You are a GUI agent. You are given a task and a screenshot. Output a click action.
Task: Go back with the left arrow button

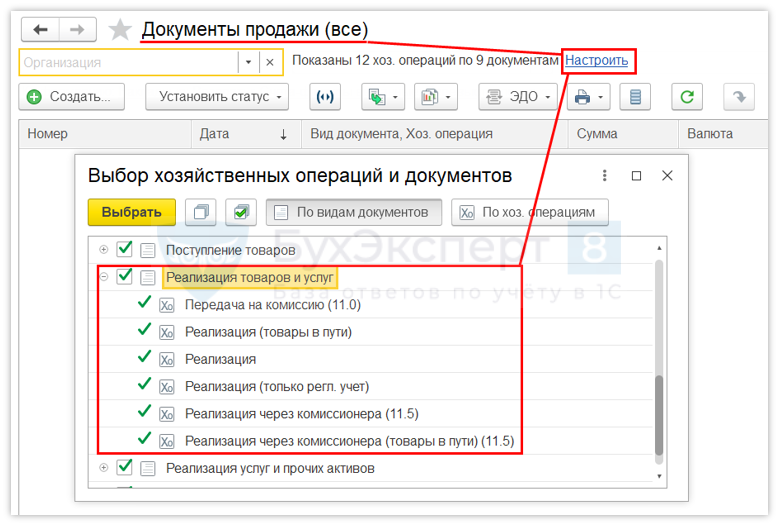coord(40,30)
